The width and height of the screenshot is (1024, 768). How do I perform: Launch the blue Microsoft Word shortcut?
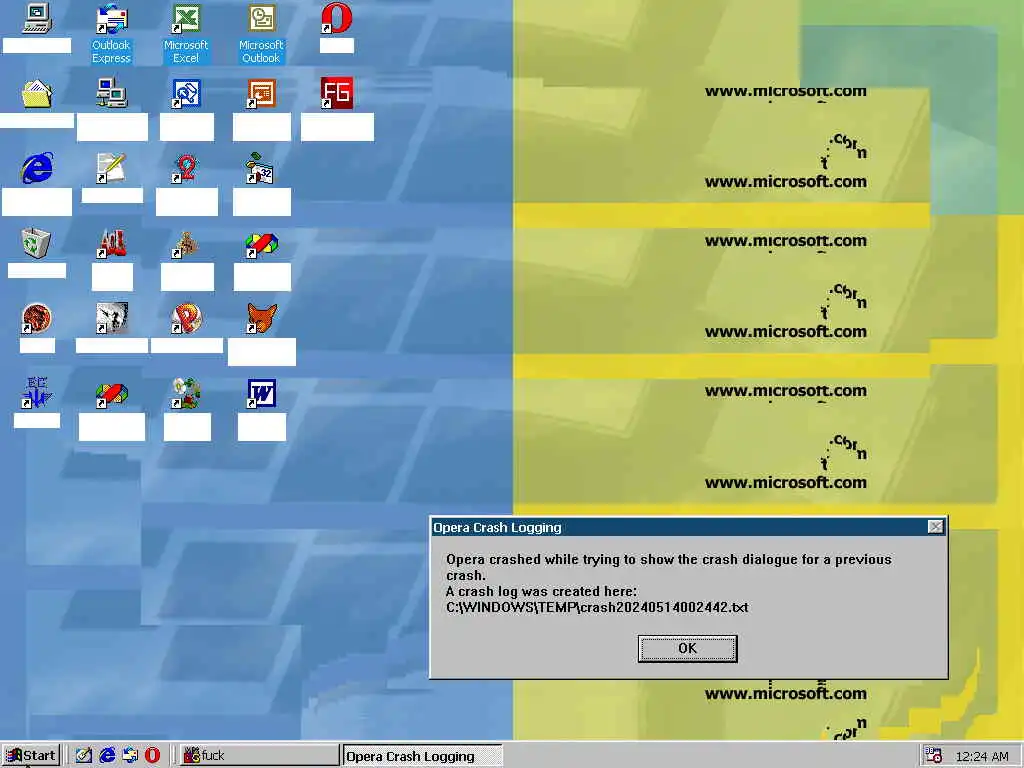point(261,393)
